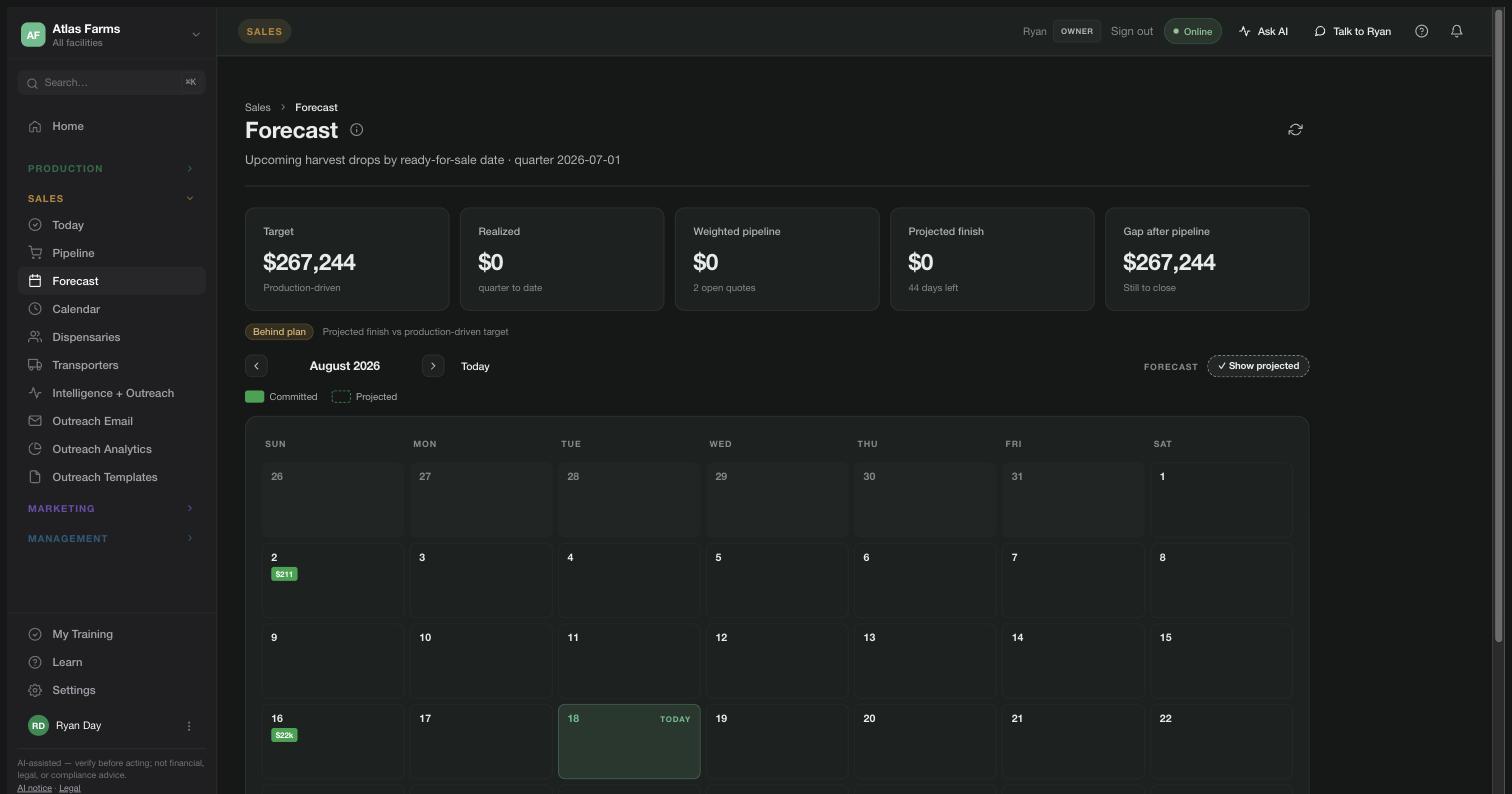
Task: Click the Weighted pipeline card
Action: (777, 259)
